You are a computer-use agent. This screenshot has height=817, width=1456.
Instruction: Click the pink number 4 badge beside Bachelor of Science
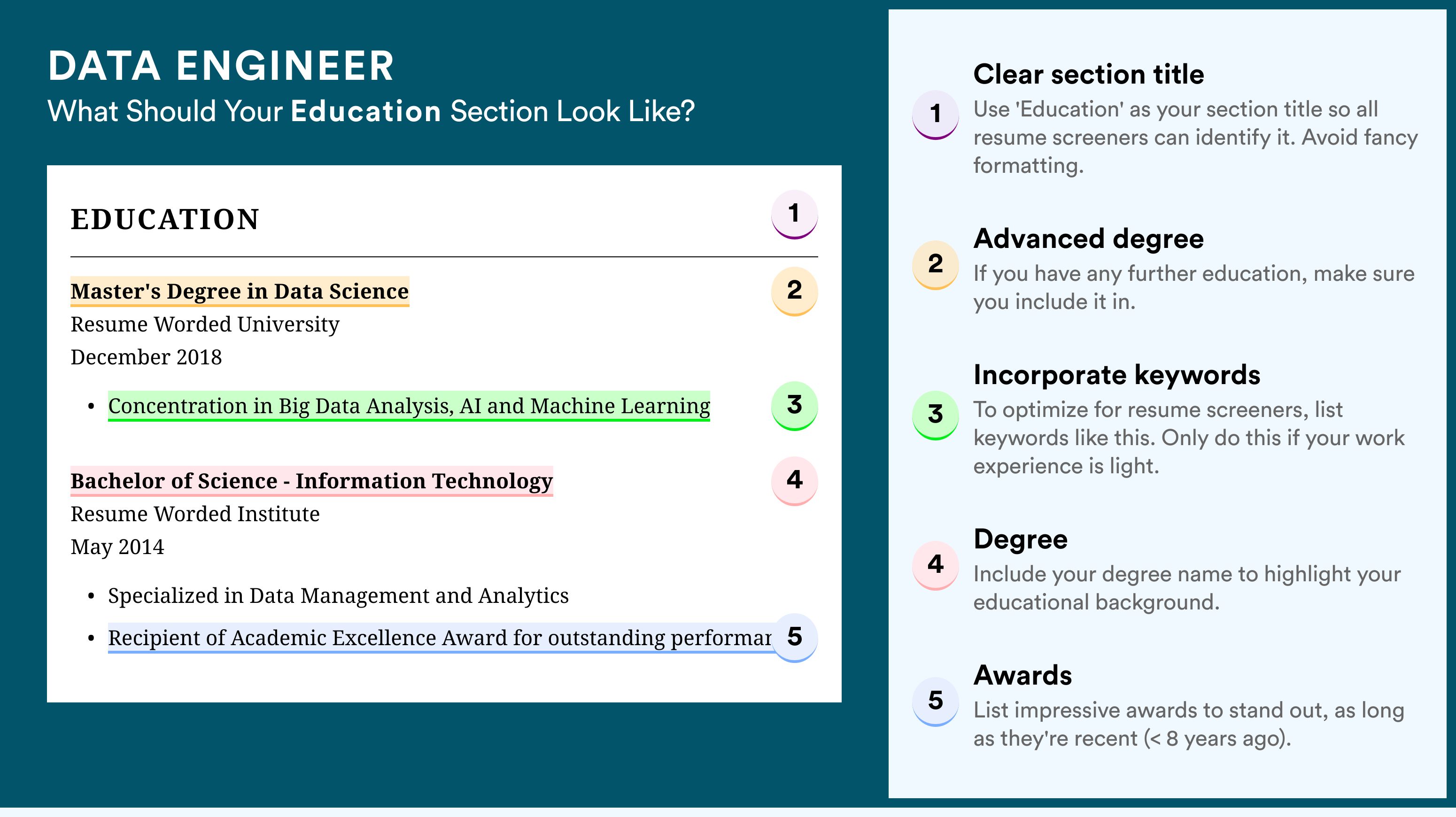point(794,481)
